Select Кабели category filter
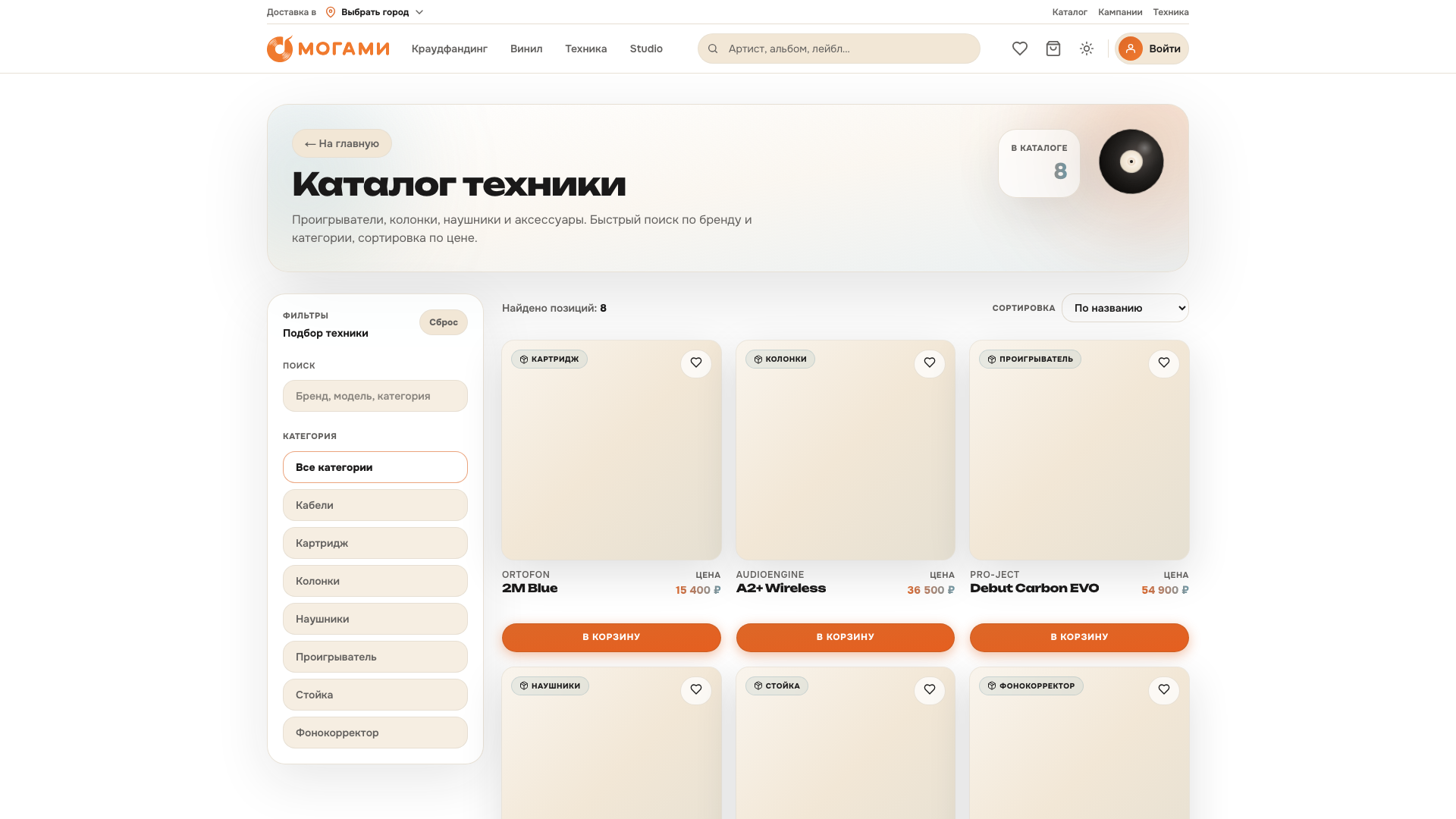Image resolution: width=1456 pixels, height=819 pixels. (x=375, y=505)
